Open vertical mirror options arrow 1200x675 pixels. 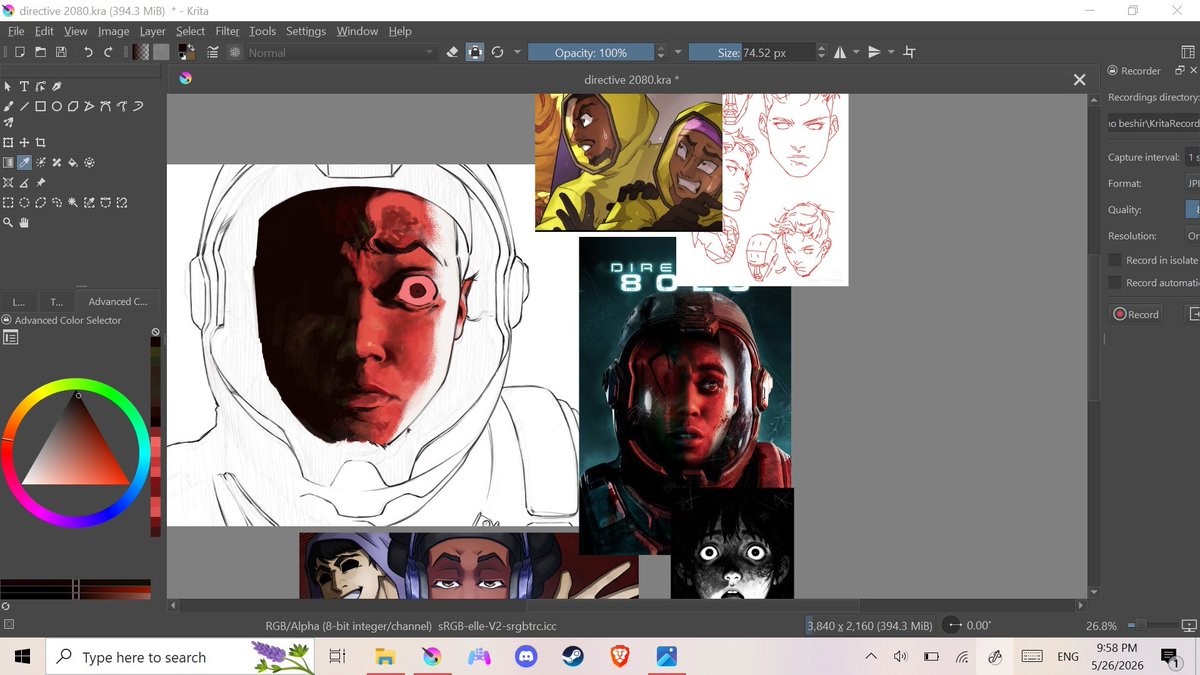[890, 52]
